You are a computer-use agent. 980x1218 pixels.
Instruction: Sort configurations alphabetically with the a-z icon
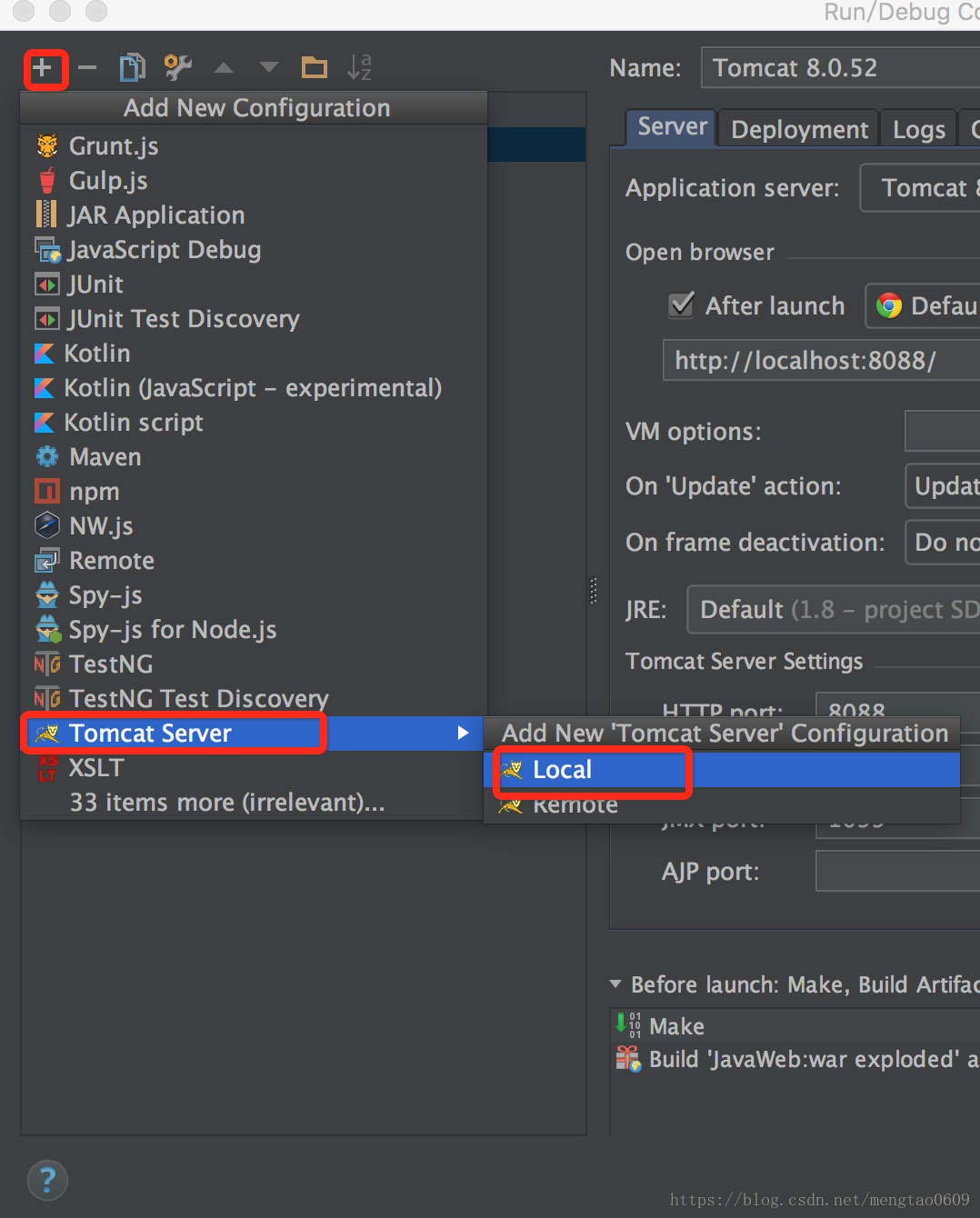[360, 67]
